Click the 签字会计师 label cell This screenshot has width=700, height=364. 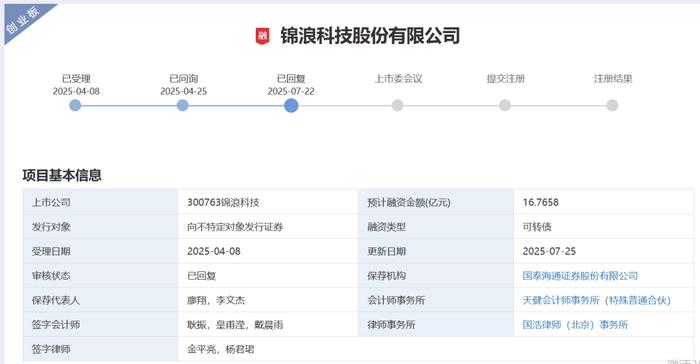pos(100,325)
